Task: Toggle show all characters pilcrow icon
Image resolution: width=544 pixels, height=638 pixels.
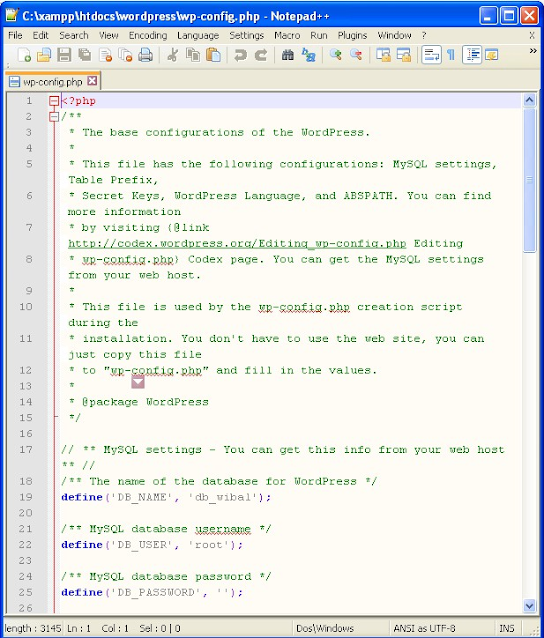Action: tap(451, 55)
